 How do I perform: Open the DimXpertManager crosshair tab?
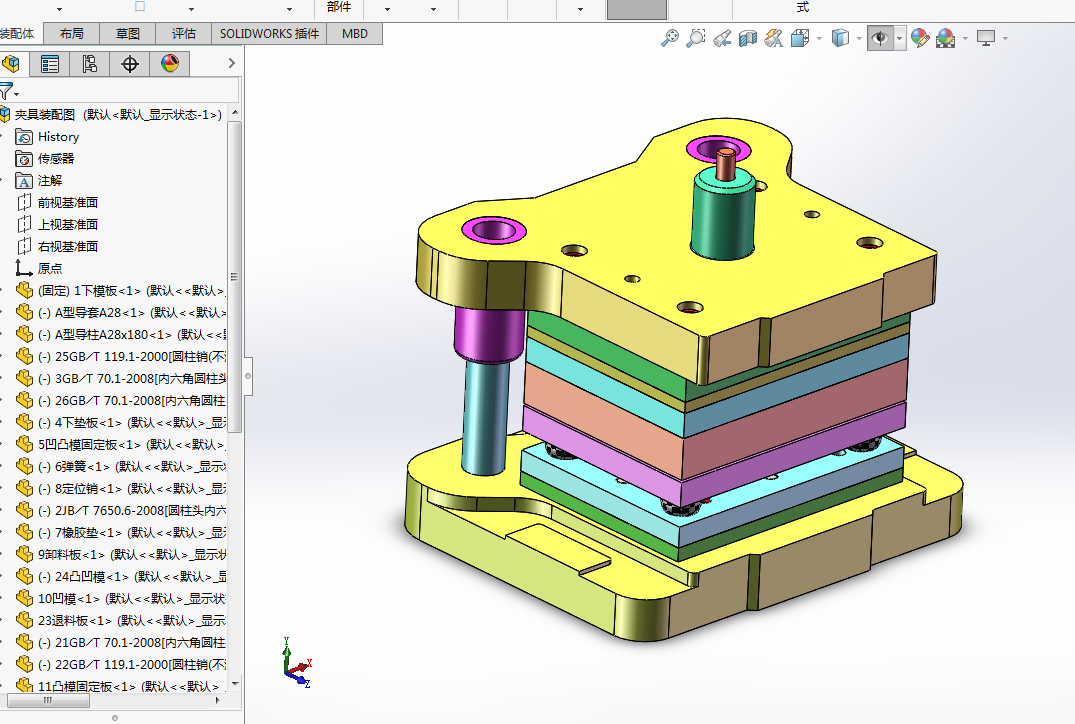pos(129,64)
